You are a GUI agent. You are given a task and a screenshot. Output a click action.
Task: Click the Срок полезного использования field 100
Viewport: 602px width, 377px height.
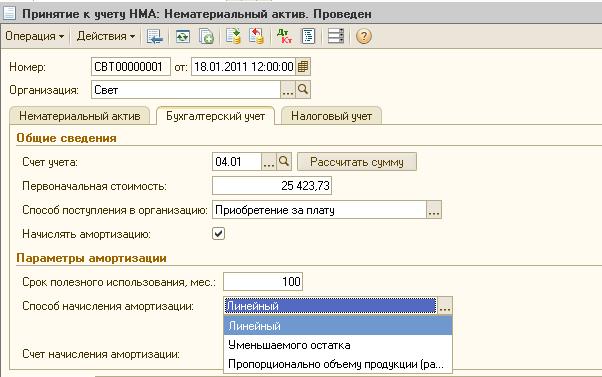click(x=263, y=282)
